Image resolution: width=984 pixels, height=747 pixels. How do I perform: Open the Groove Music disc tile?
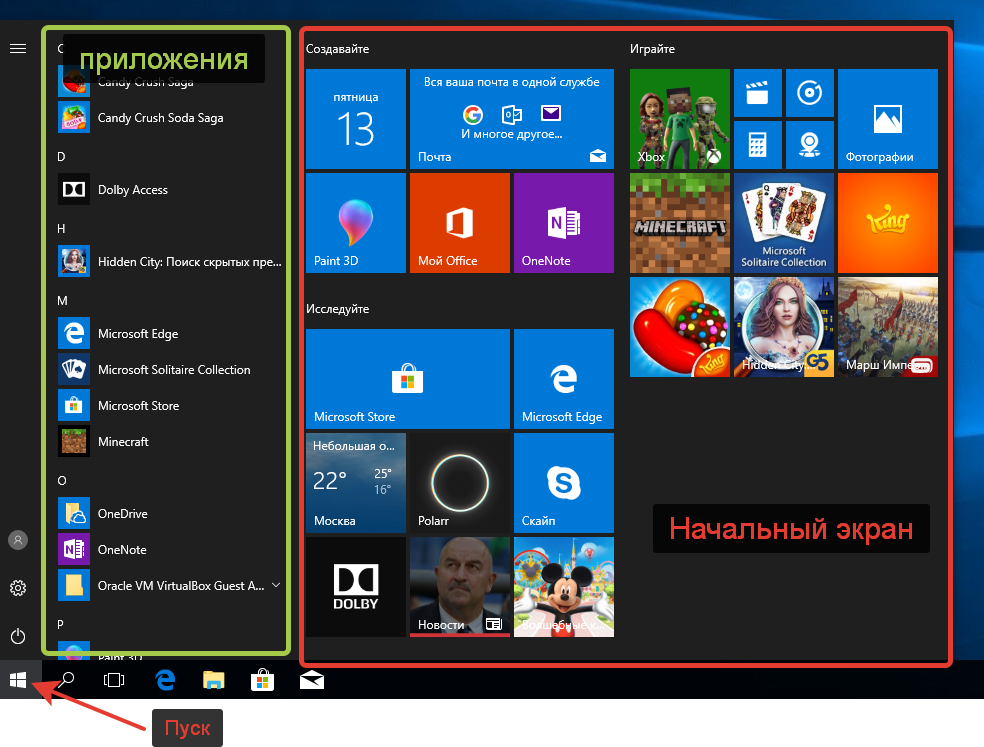click(810, 94)
